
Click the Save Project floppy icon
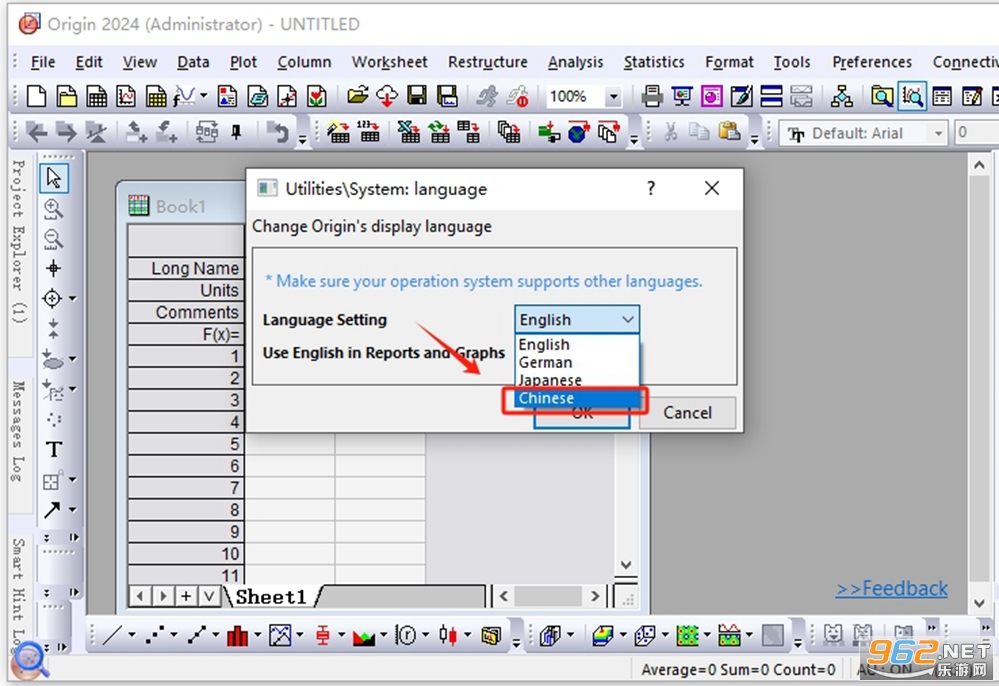(x=417, y=97)
